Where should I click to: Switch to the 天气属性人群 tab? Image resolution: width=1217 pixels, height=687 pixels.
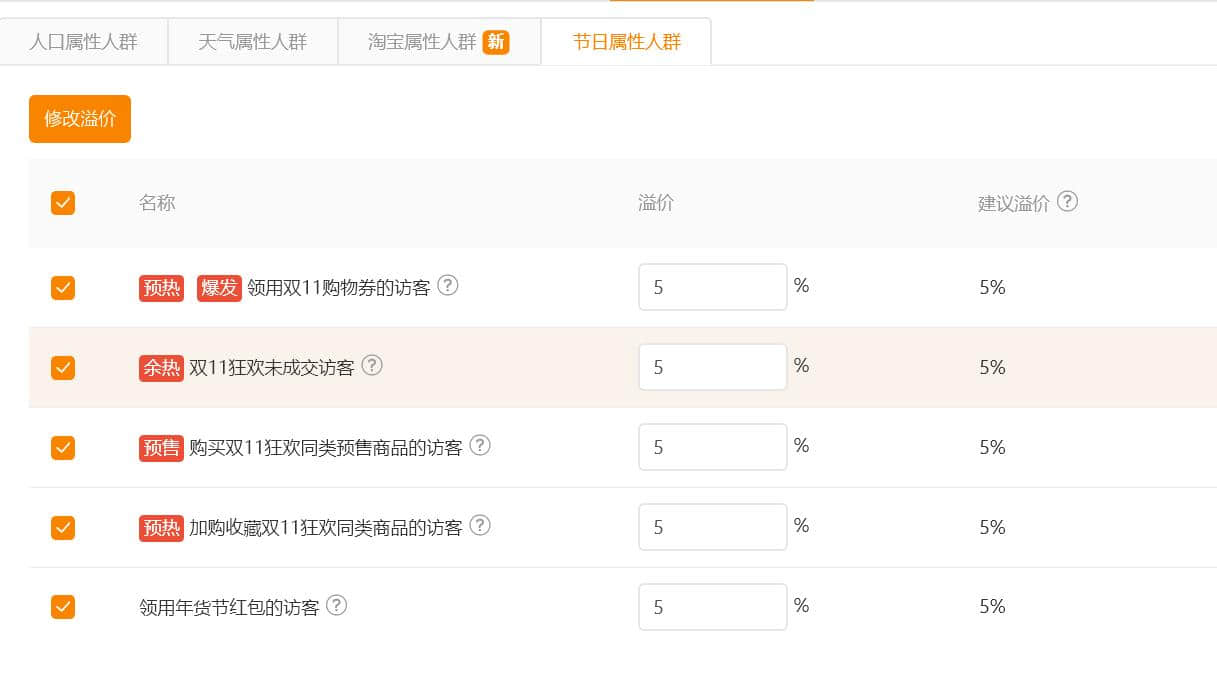pos(253,42)
